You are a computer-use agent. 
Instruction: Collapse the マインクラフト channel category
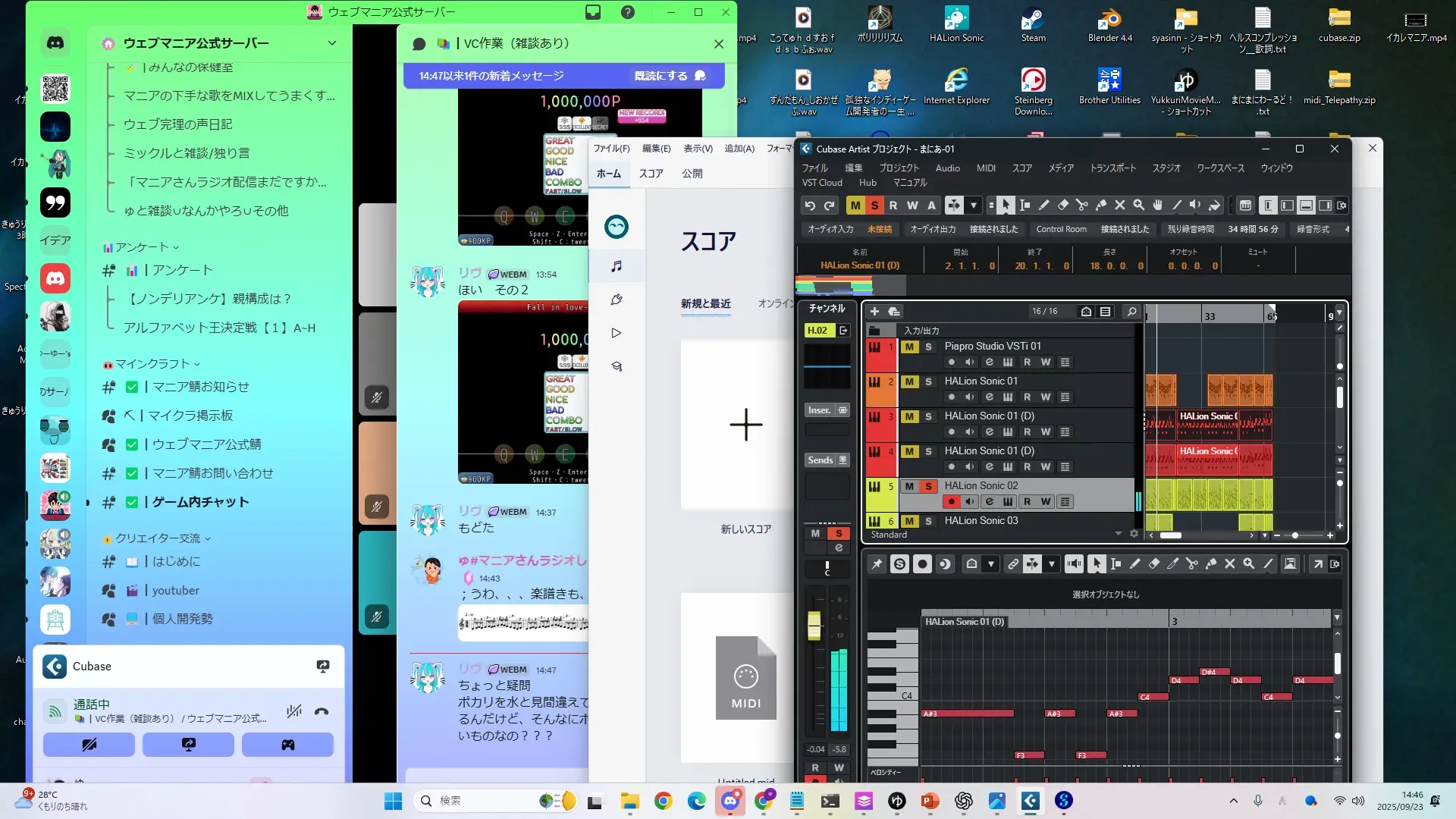(152, 364)
